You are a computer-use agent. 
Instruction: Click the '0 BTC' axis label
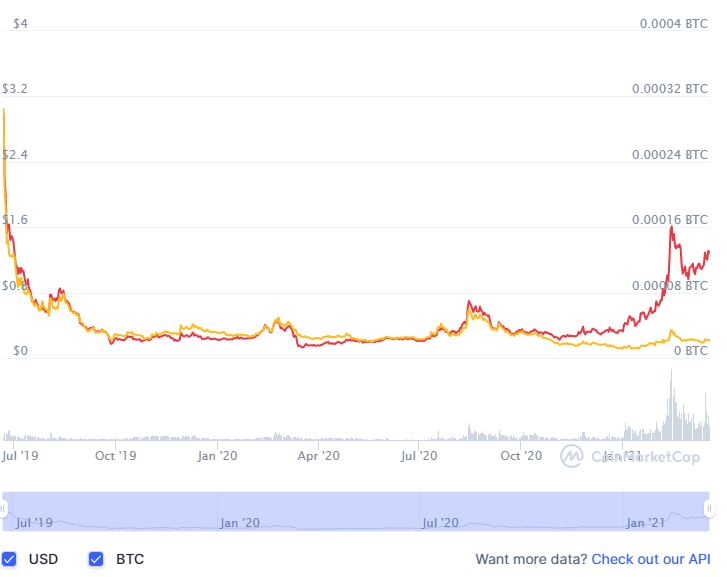(x=691, y=351)
